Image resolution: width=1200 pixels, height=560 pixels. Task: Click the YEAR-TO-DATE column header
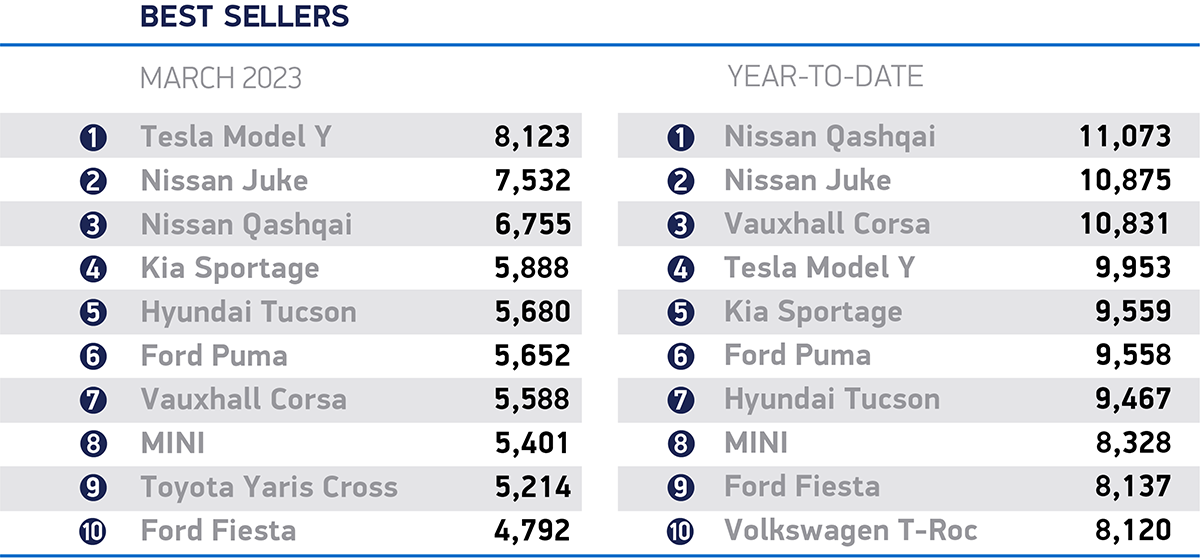tap(825, 77)
